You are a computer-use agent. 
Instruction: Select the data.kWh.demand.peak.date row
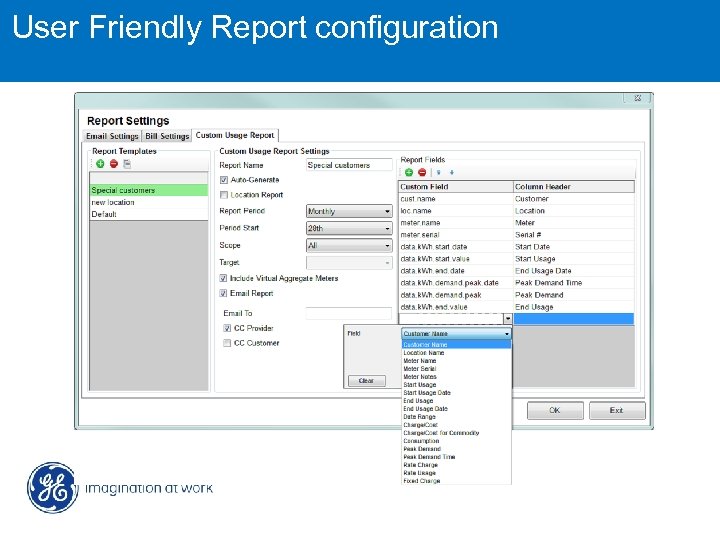(x=516, y=283)
